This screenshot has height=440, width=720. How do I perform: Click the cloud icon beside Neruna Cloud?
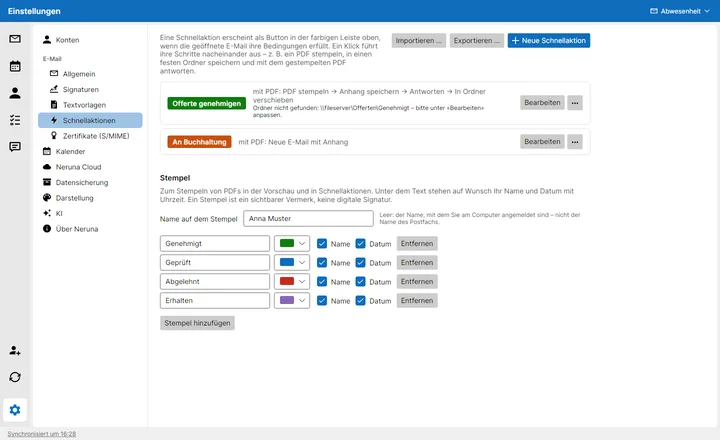(47, 167)
